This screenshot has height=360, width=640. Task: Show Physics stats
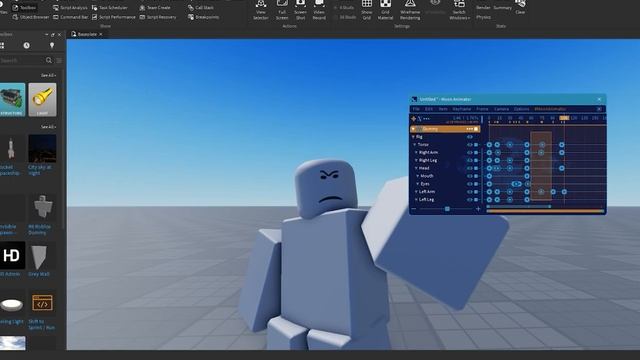pyautogui.click(x=483, y=17)
